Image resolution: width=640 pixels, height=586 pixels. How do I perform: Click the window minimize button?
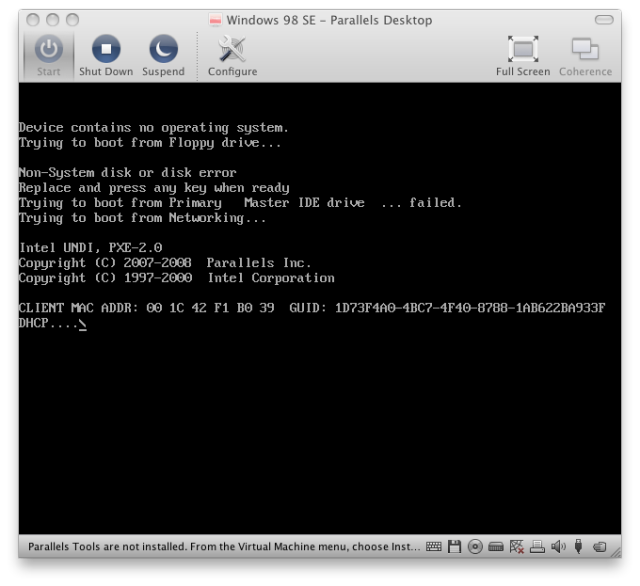[x=53, y=20]
